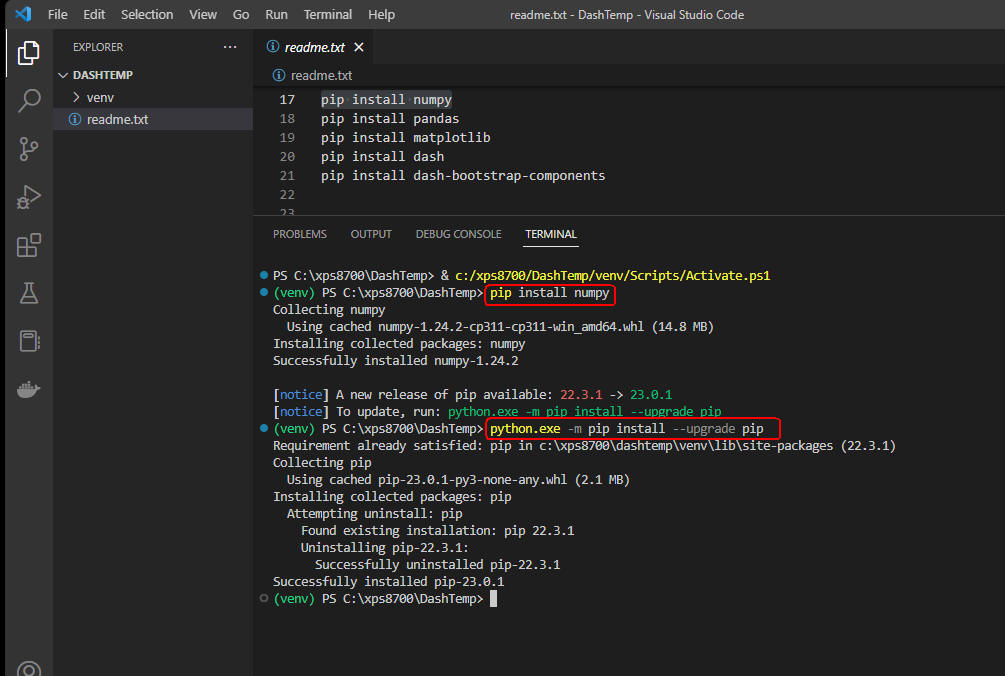
Task: Click 'pip install dash-bootstrap-components' line in editor
Action: click(463, 176)
